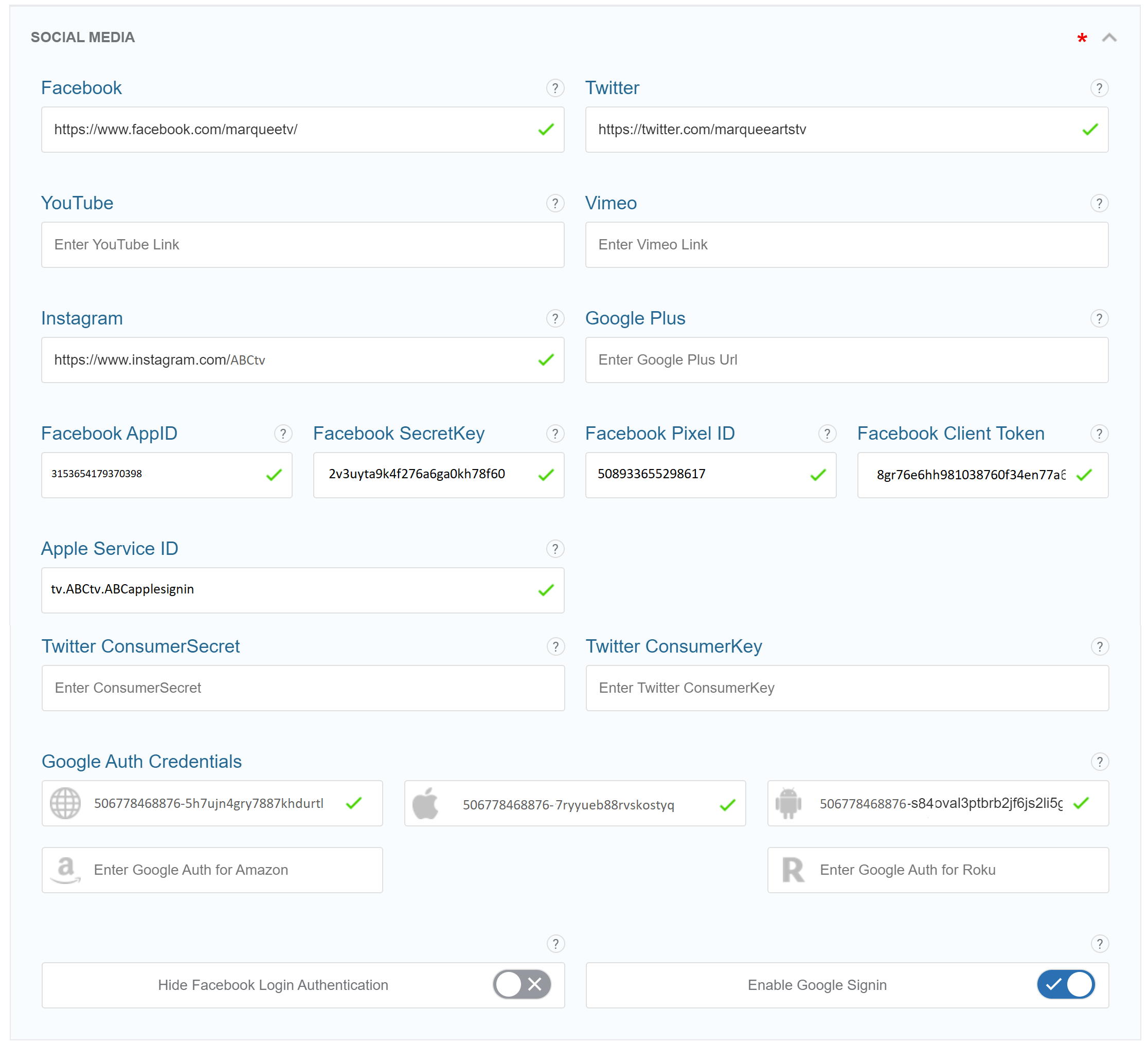1148x1046 pixels.
Task: Focus the Enter Vimeo Link field
Action: pyautogui.click(x=847, y=245)
